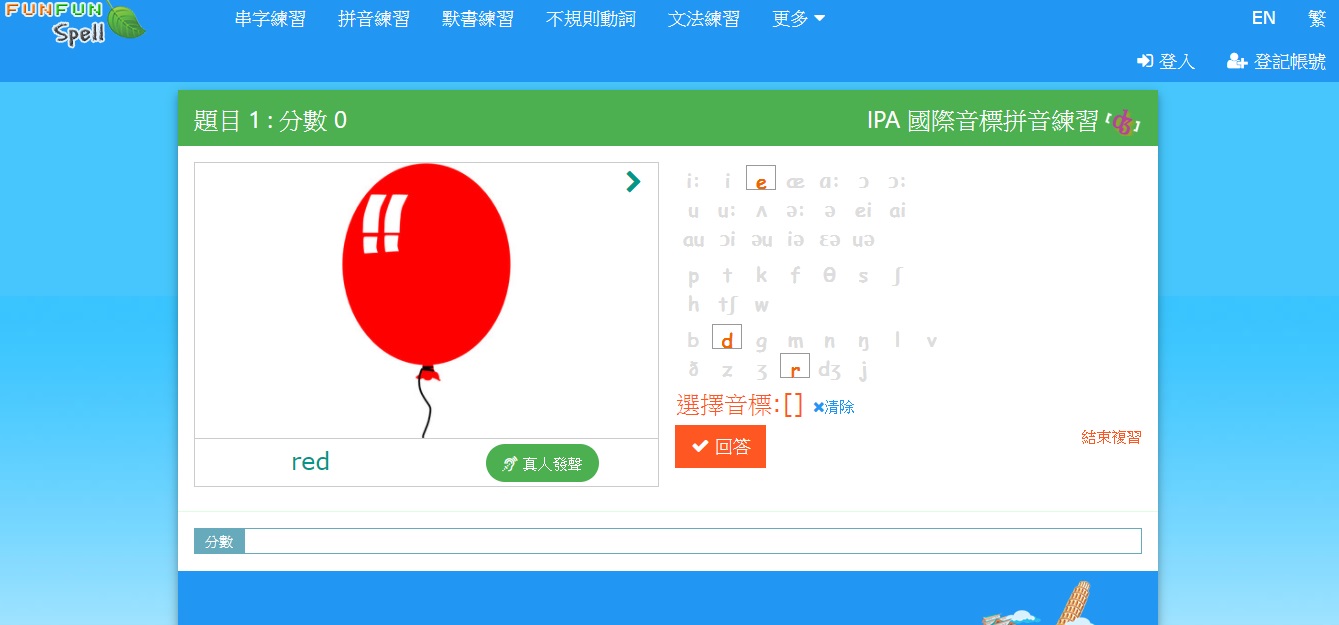Click the phonetic symbol ɛə
The height and width of the screenshot is (625, 1339).
coord(829,240)
